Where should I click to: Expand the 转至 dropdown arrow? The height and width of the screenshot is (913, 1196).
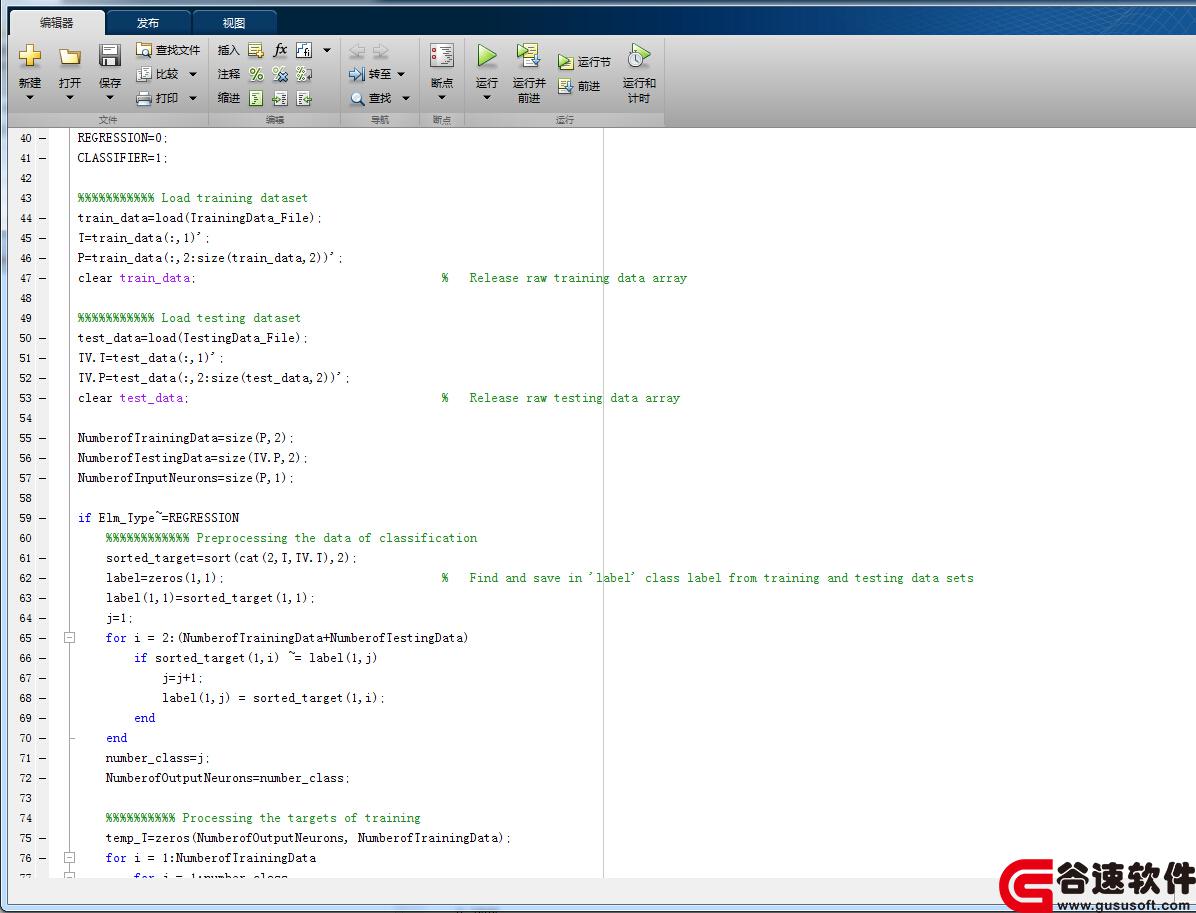coord(401,74)
